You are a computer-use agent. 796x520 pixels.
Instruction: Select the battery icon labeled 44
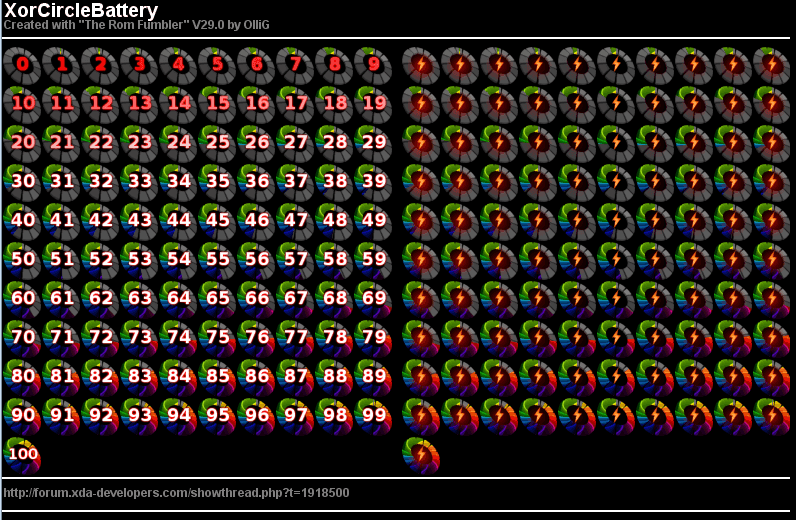(x=178, y=221)
